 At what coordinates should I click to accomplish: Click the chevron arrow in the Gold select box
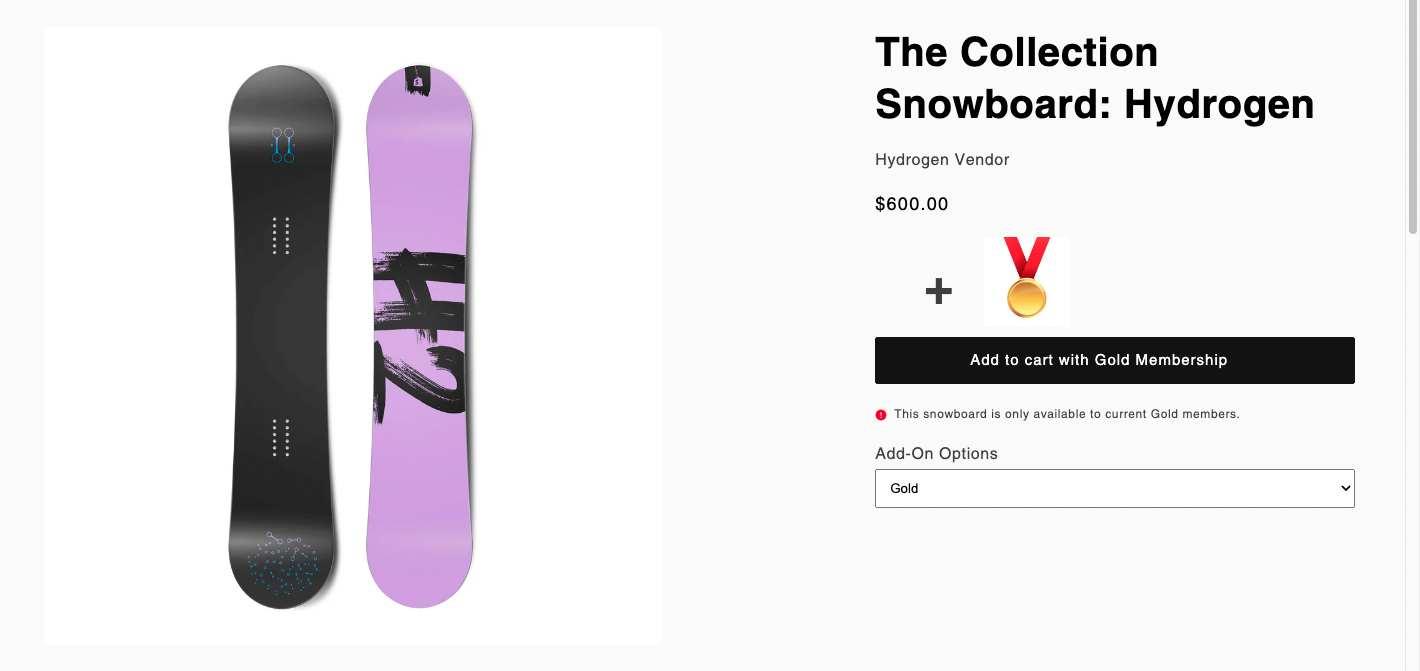(x=1344, y=488)
